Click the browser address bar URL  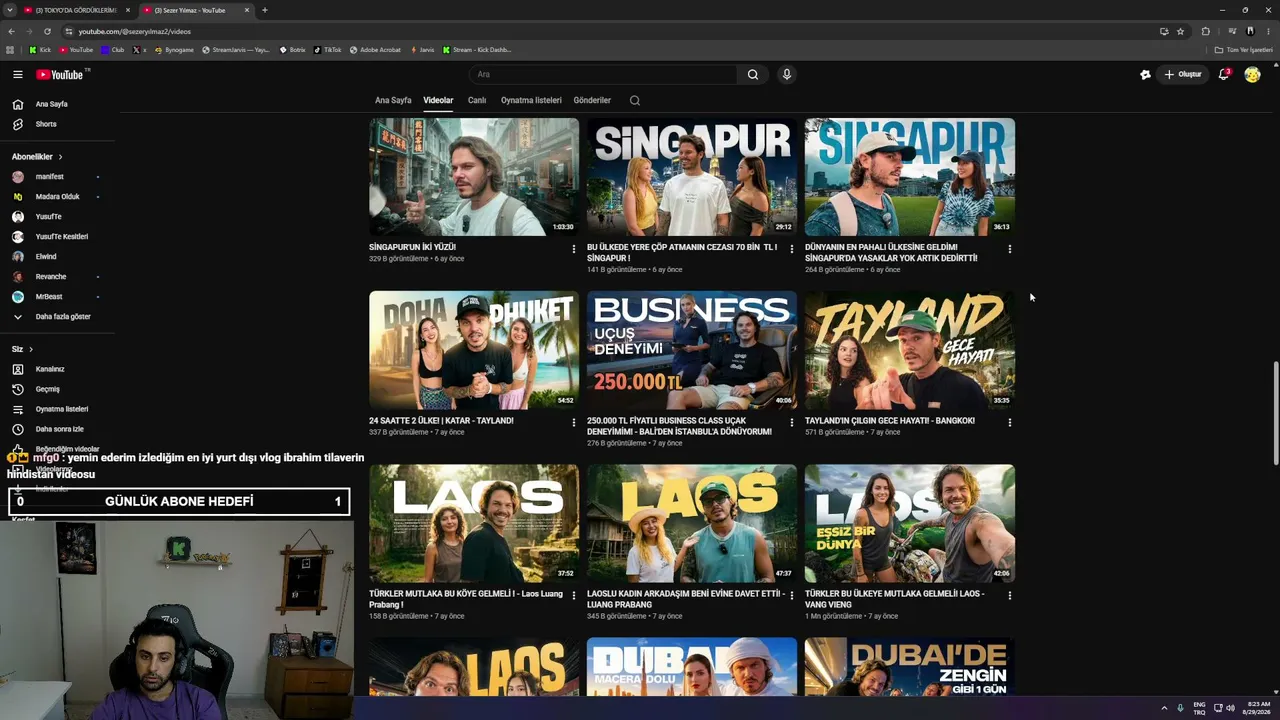point(135,31)
